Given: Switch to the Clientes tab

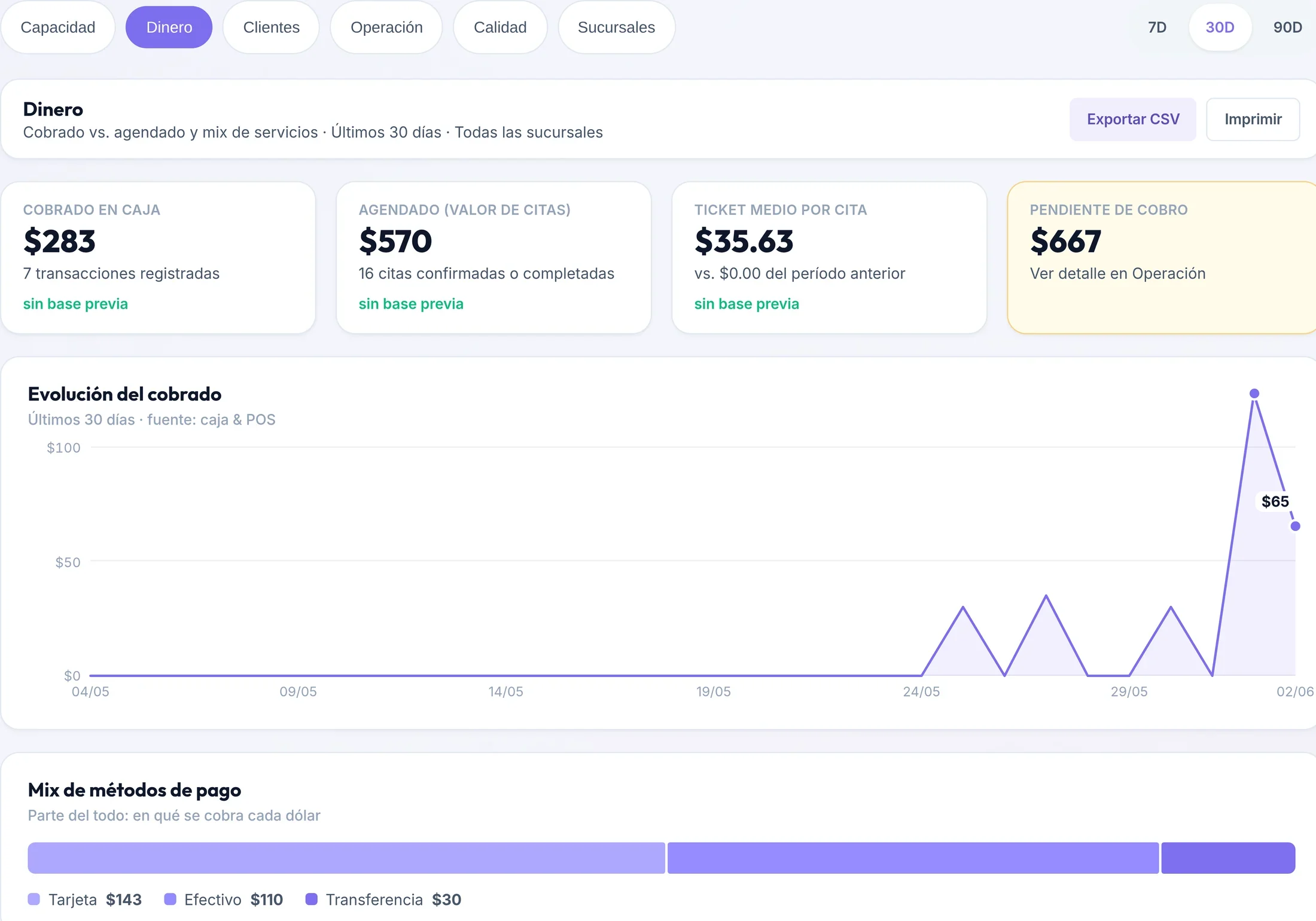Looking at the screenshot, I should [271, 28].
